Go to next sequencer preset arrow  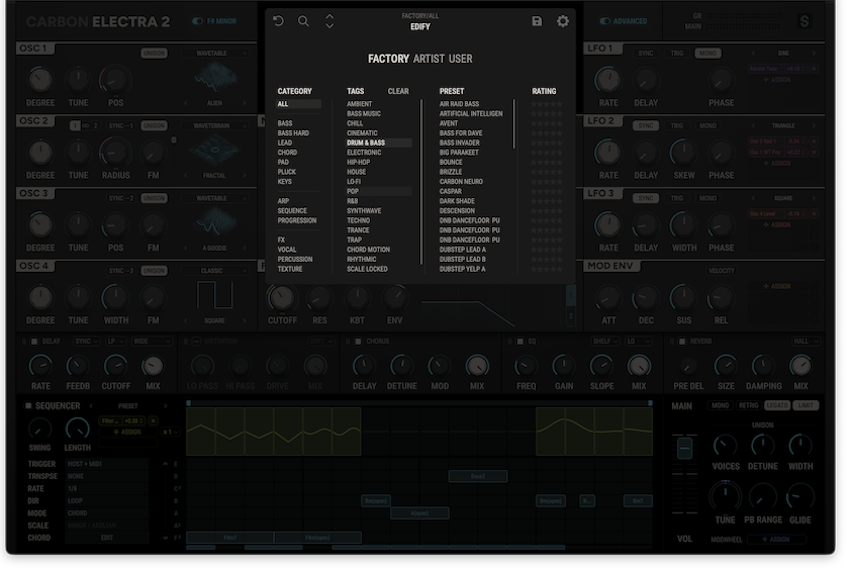[x=165, y=406]
